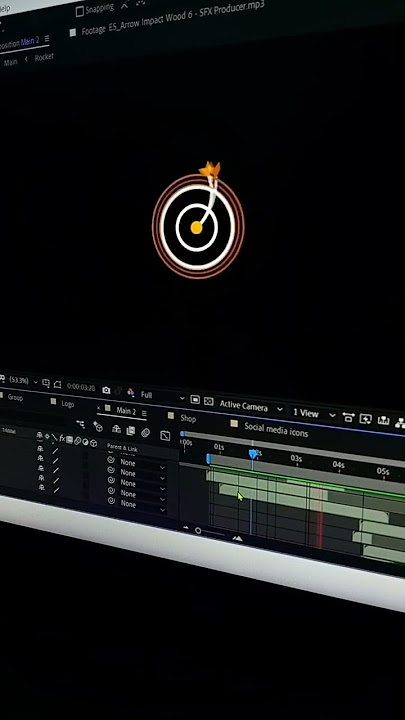Open the Full resolution dropdown
This screenshot has width=405, height=720.
[x=162, y=396]
